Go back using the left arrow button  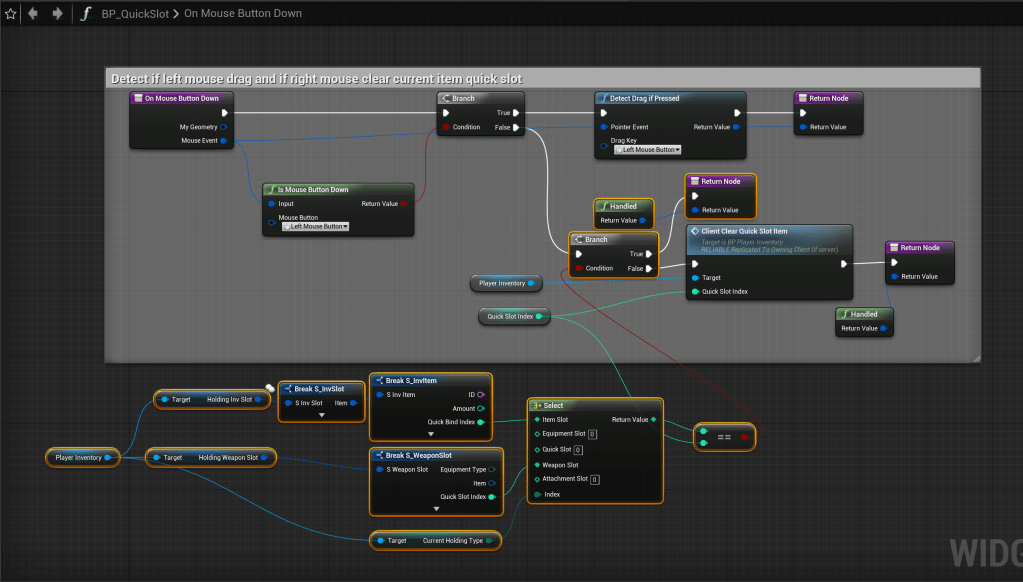point(33,14)
